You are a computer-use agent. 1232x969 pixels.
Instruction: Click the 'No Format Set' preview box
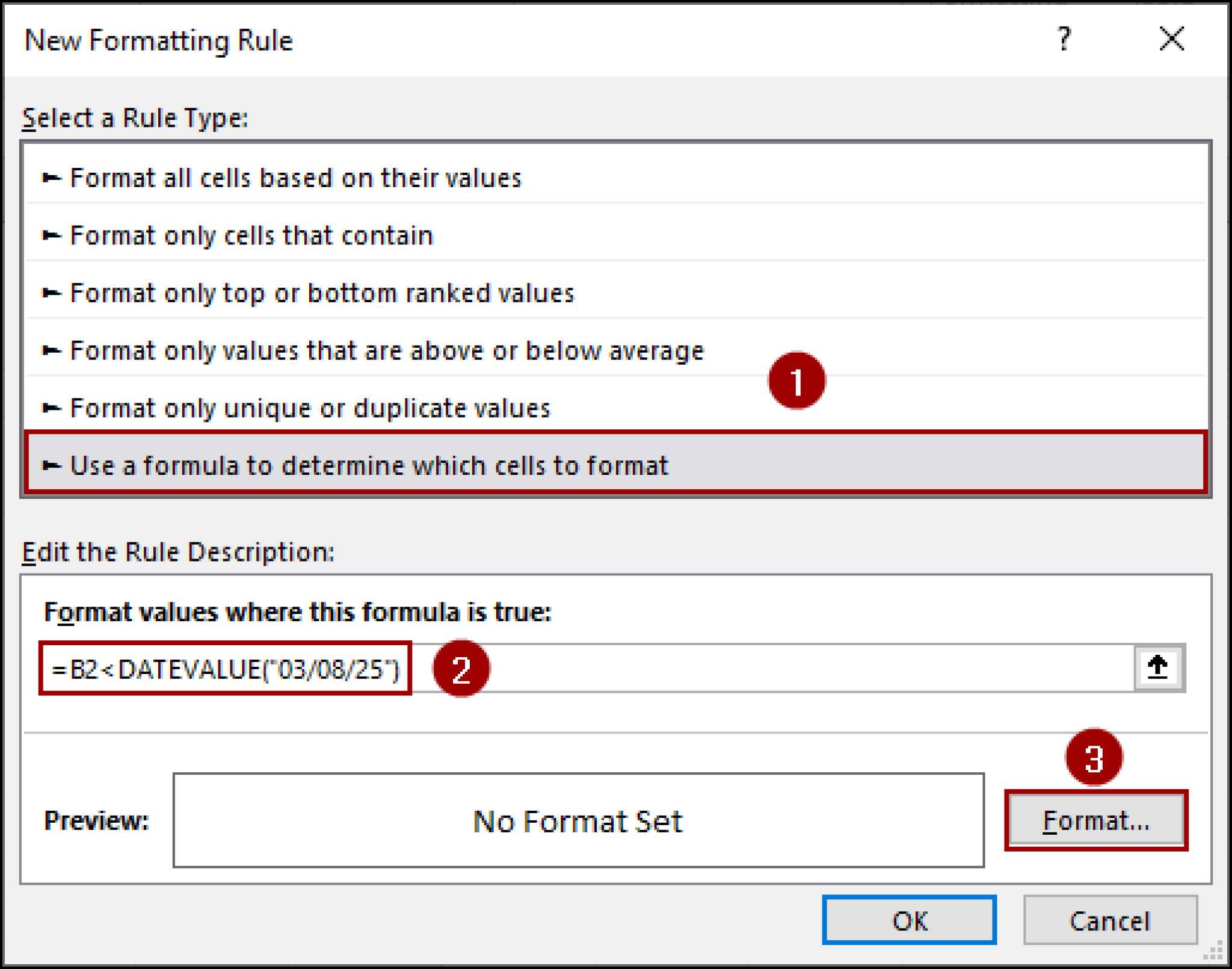click(x=576, y=821)
